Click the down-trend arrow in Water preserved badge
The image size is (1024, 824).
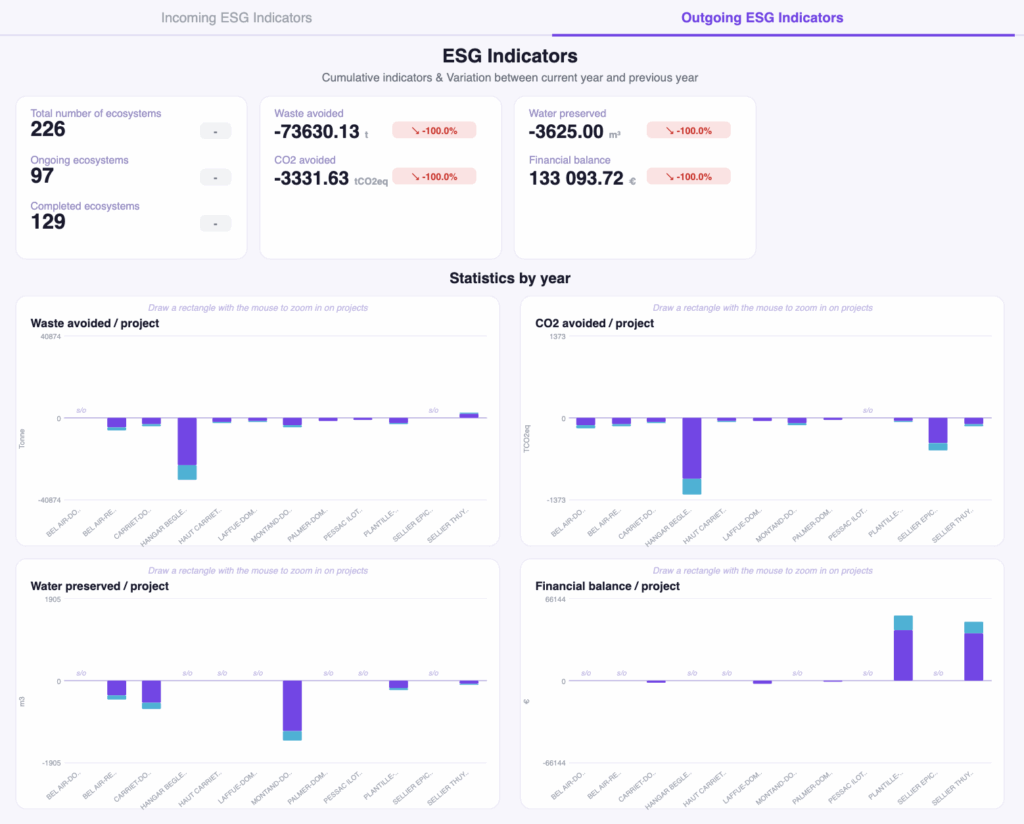[x=657, y=130]
